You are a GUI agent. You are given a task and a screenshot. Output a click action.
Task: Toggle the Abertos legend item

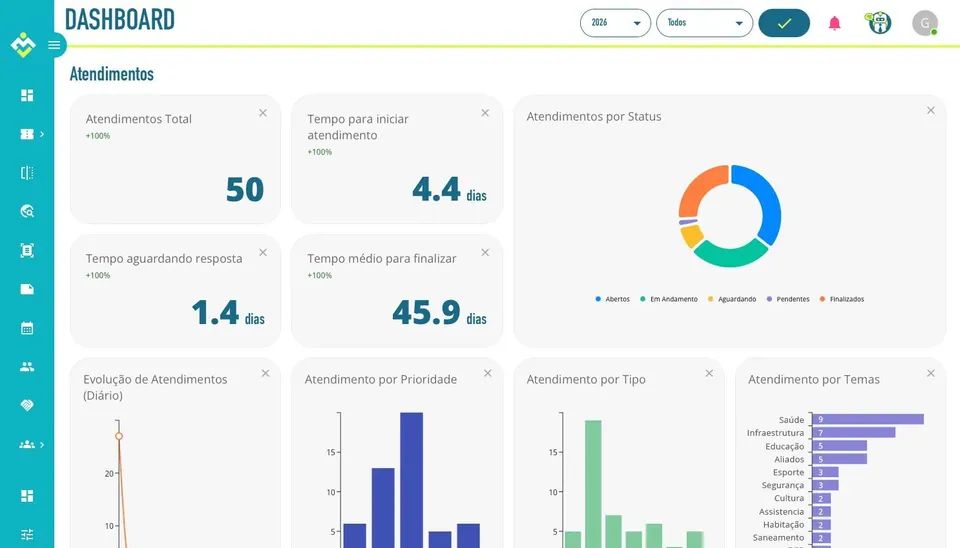612,299
